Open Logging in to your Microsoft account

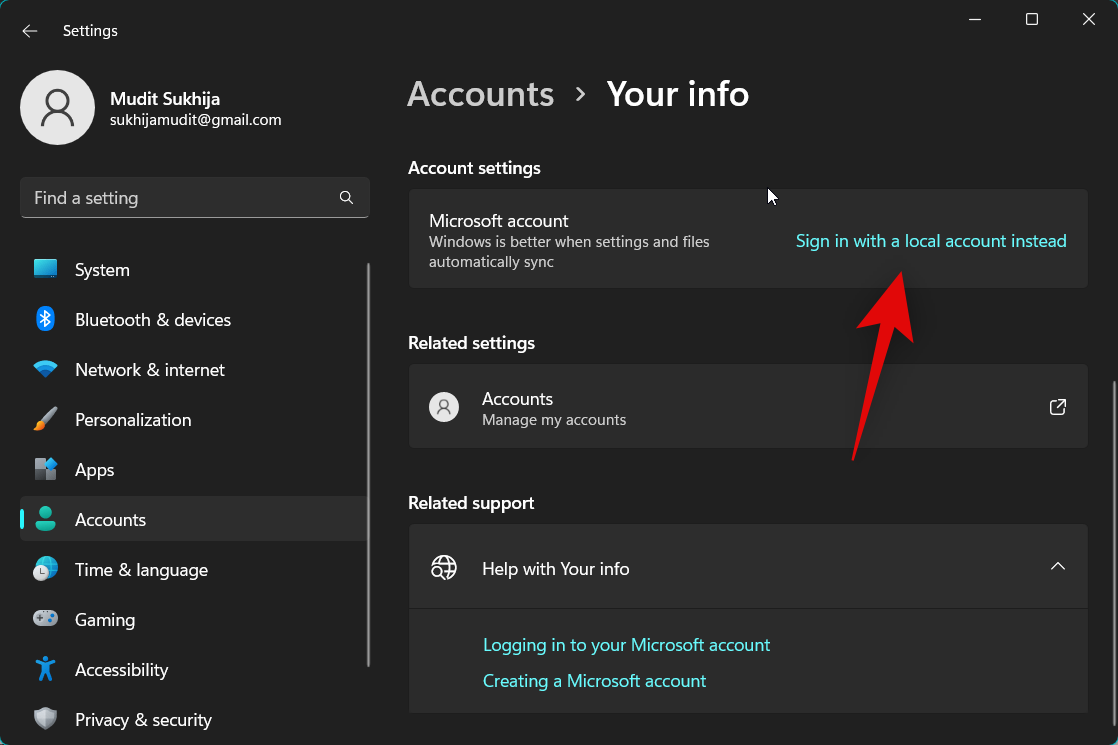(627, 645)
